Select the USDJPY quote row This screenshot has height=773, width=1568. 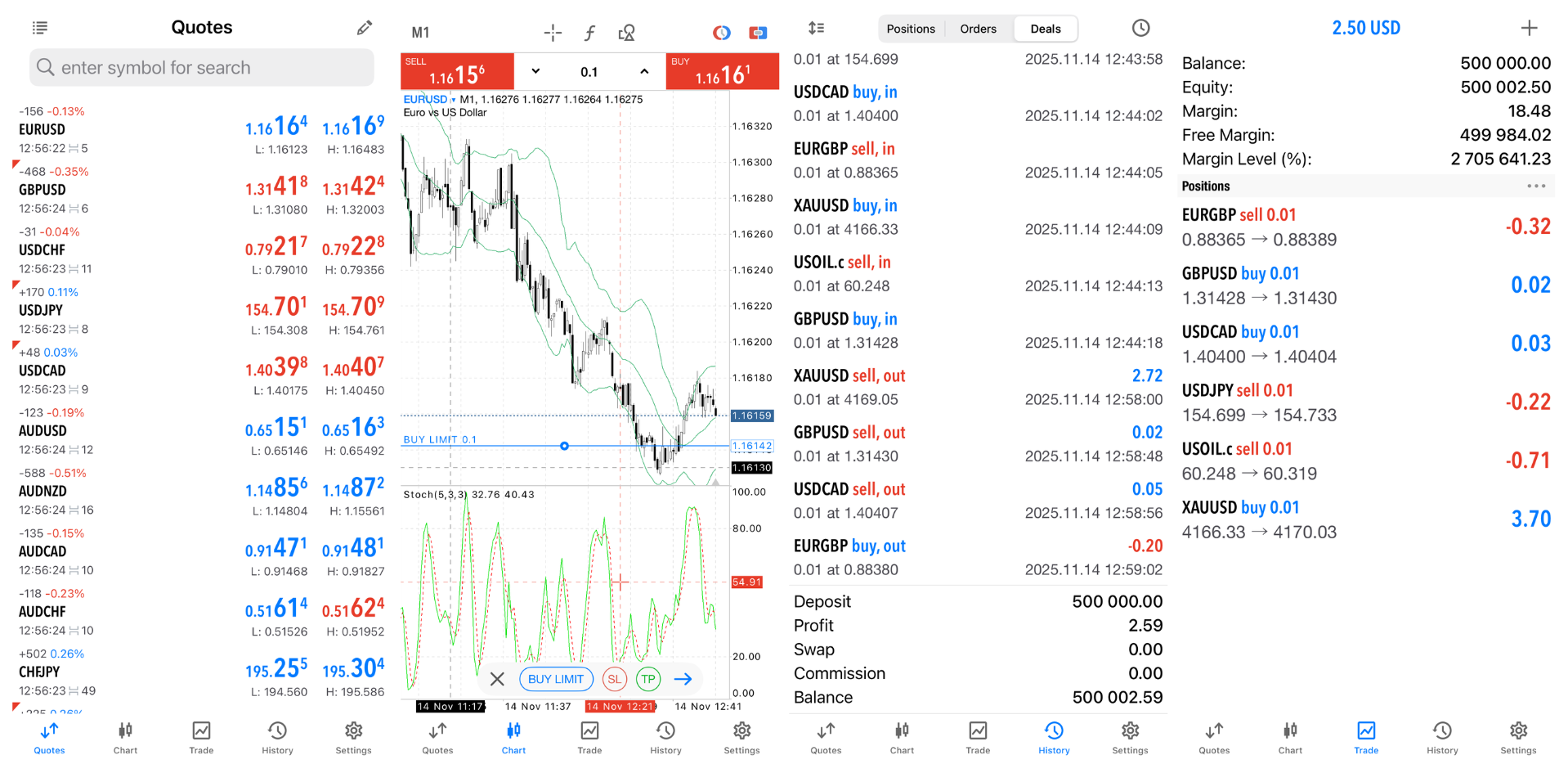pos(202,311)
